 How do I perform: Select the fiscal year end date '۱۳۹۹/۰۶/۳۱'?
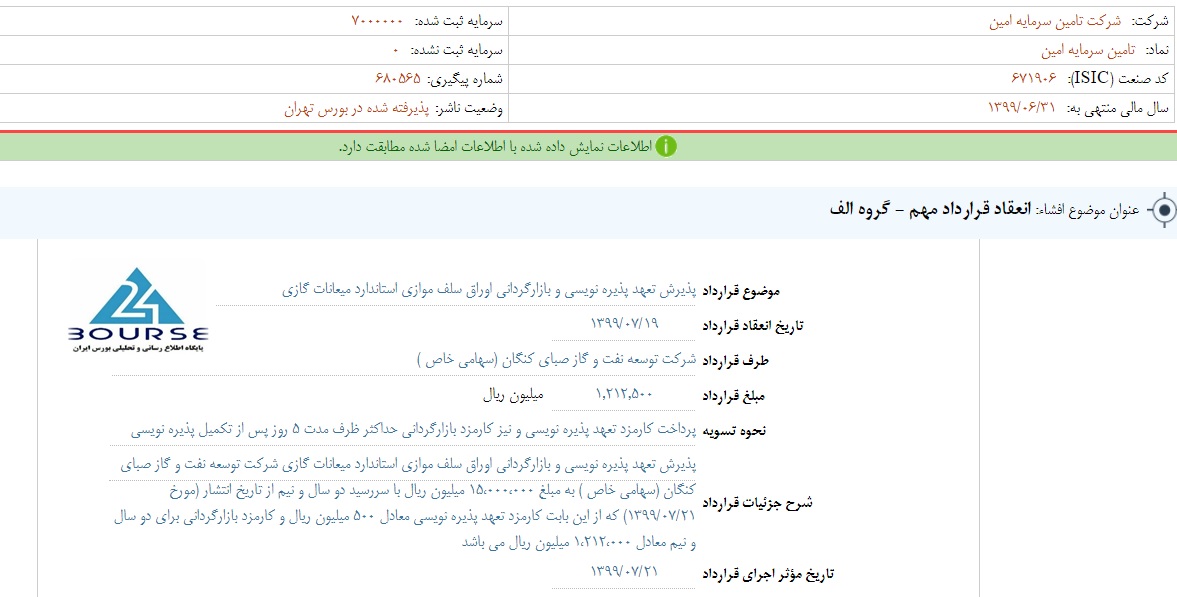1022,109
